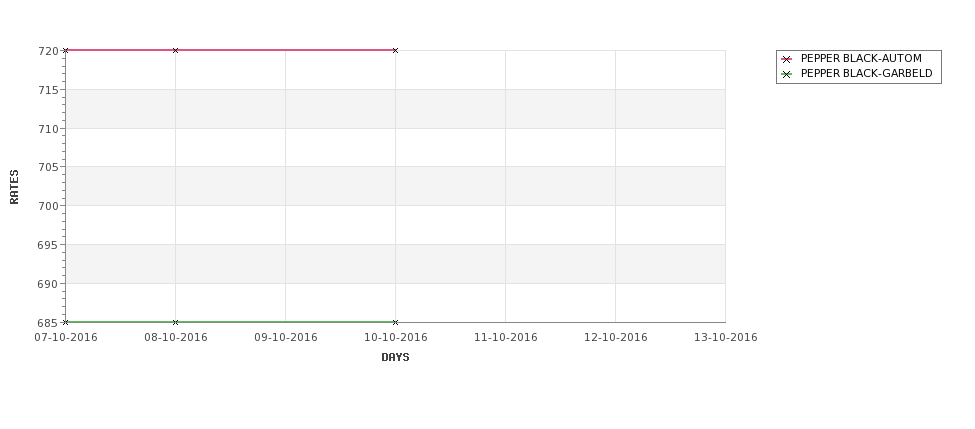Click the RATES axis title
The image size is (975, 429).
14,187
